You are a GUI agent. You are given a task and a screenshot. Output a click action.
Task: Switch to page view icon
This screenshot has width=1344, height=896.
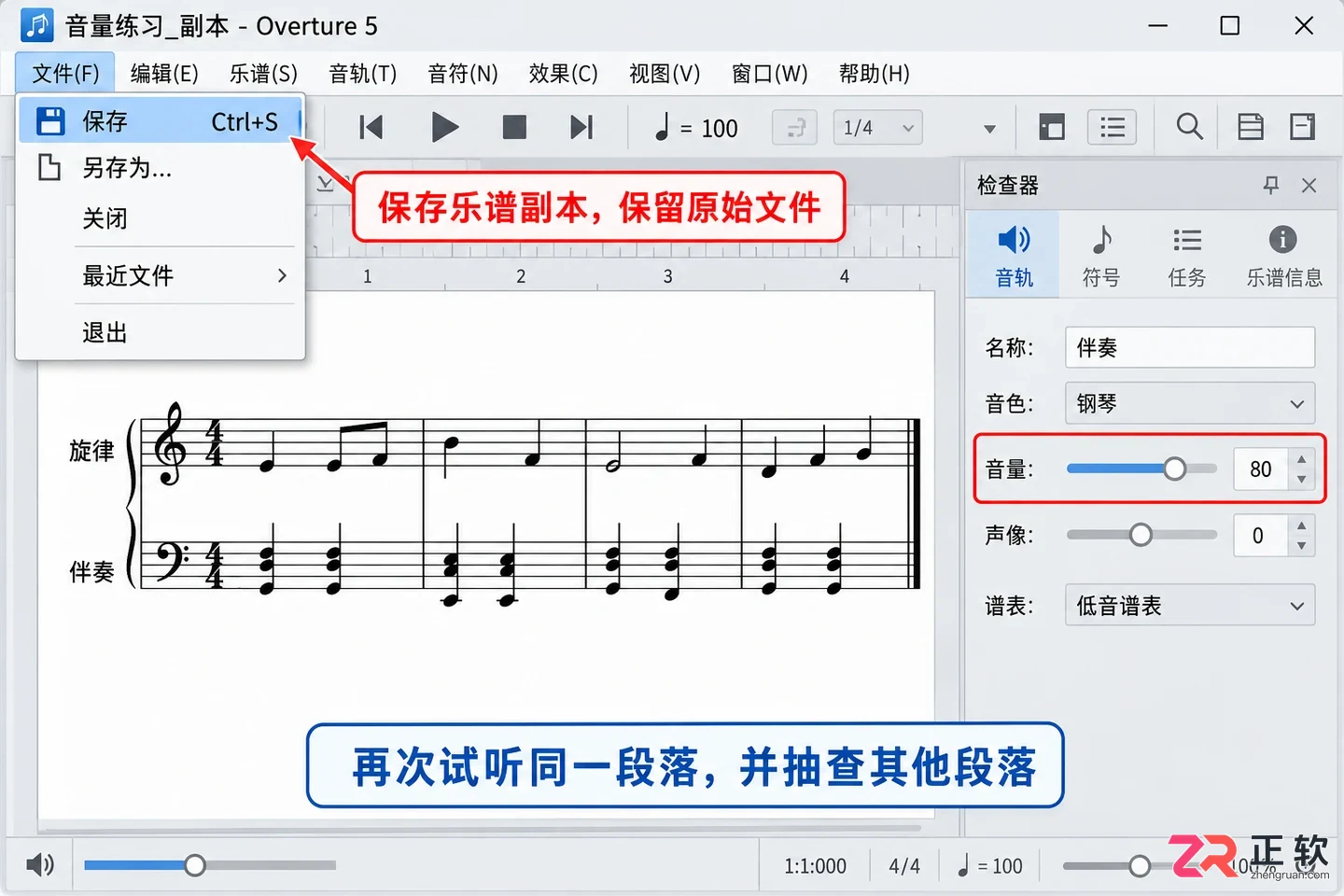click(1251, 127)
